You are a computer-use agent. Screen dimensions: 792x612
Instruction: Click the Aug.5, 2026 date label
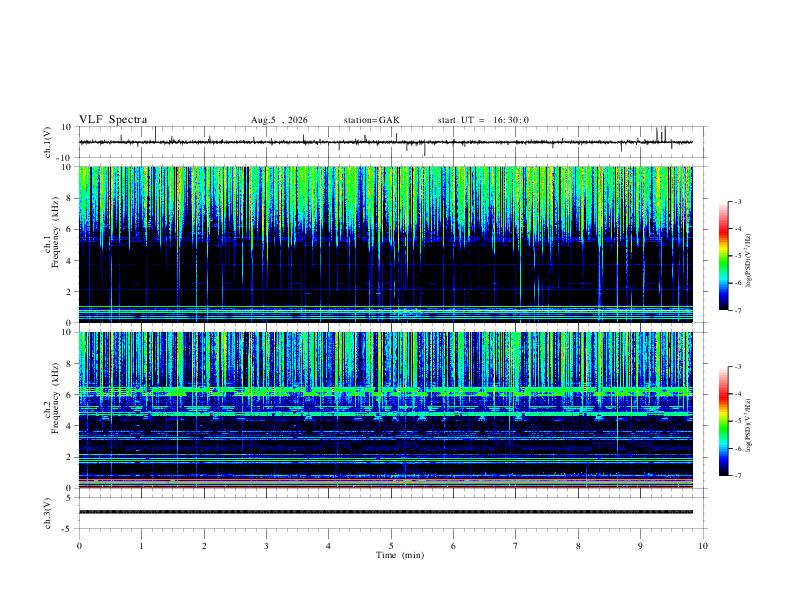click(x=279, y=120)
